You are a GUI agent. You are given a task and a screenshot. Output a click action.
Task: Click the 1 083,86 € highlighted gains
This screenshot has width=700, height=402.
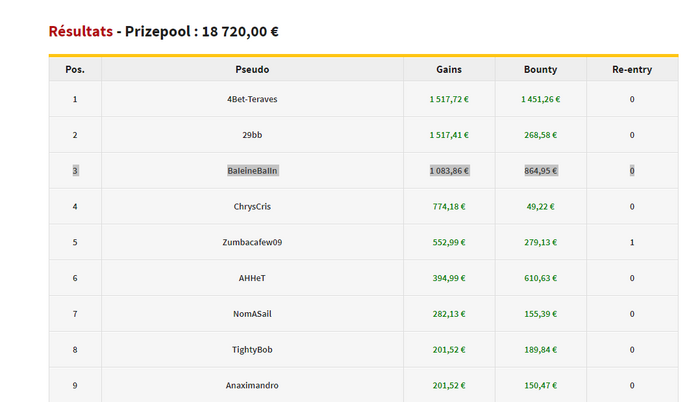[x=449, y=171]
